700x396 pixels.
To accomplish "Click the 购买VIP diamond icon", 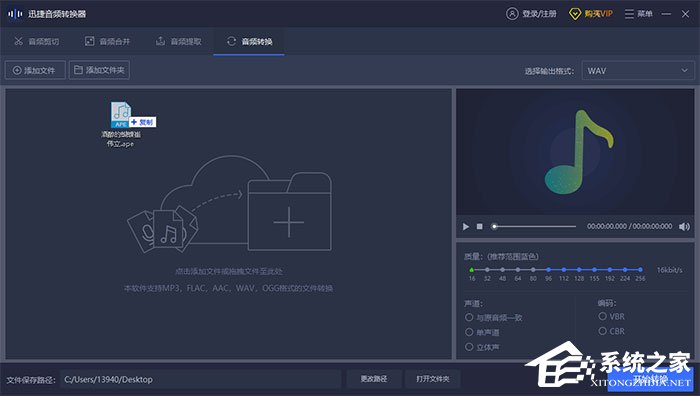I will pyautogui.click(x=575, y=14).
